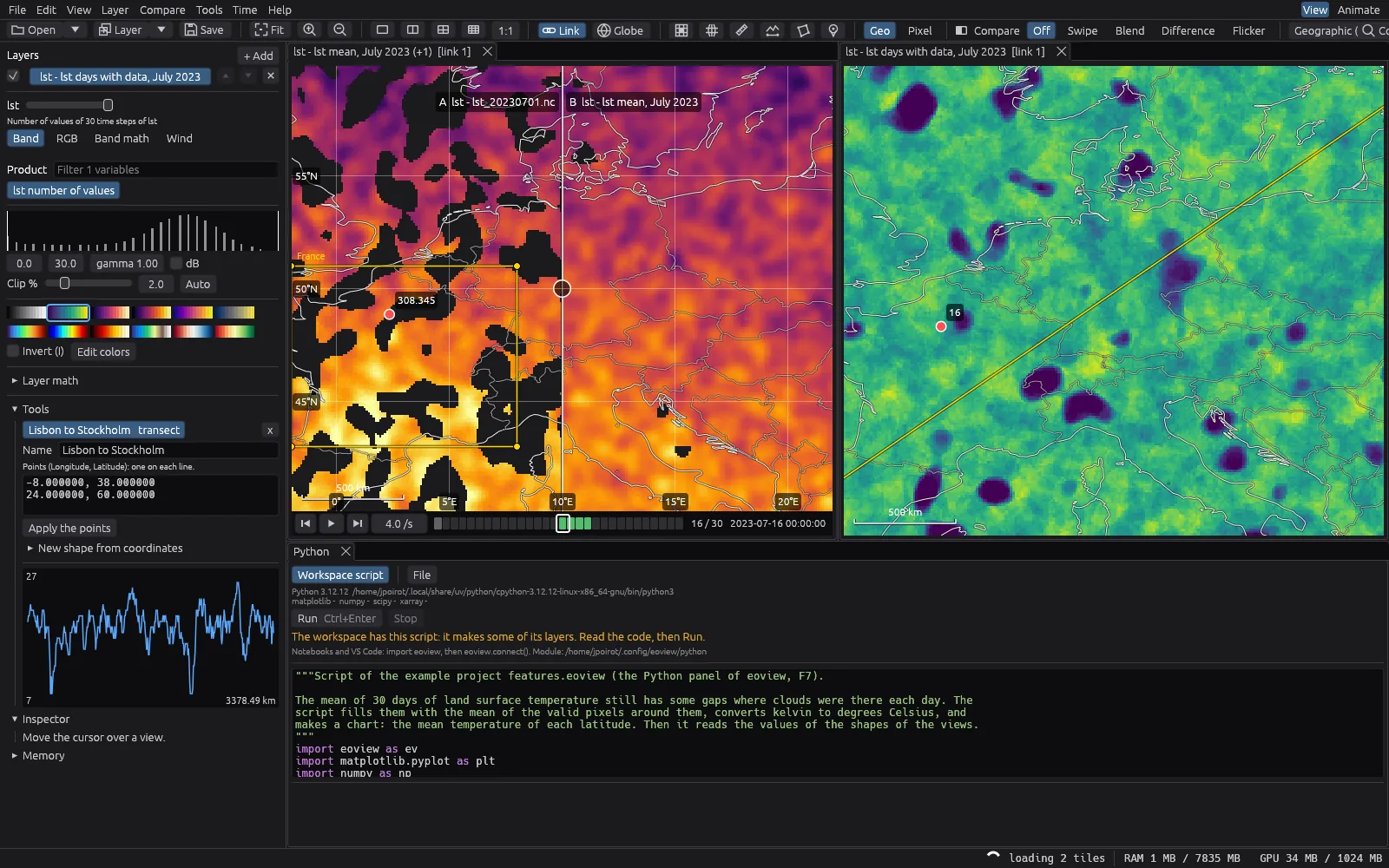Switch to the lst days with data view tab
1389x868 pixels.
[x=945, y=51]
